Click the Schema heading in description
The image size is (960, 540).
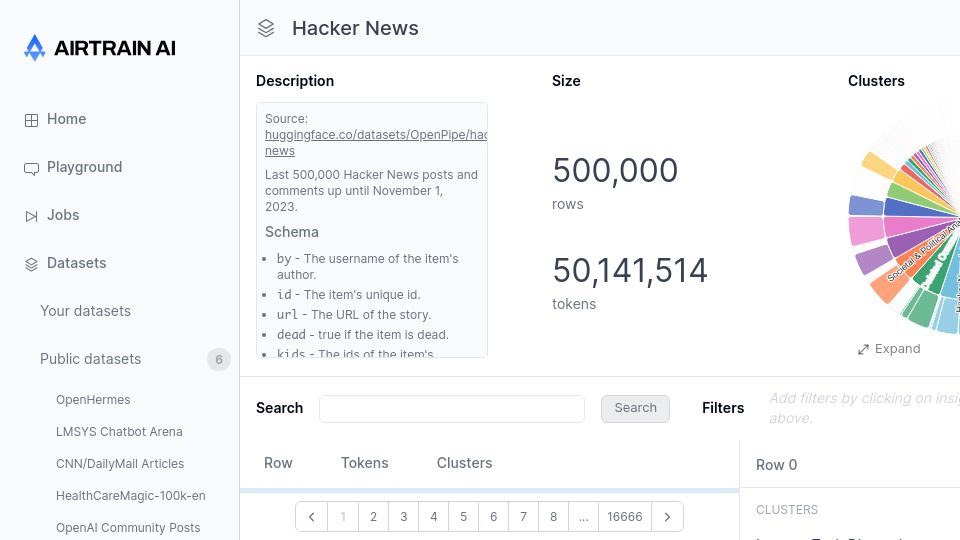click(291, 232)
